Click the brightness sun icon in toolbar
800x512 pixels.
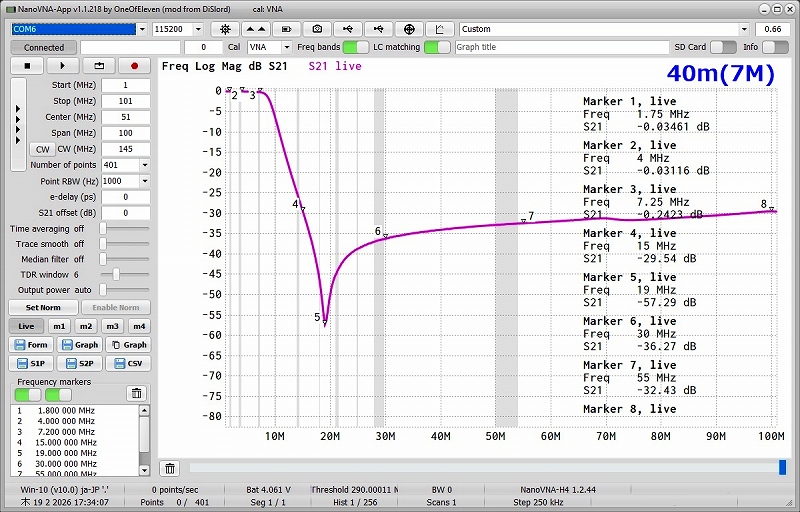pyautogui.click(x=224, y=30)
